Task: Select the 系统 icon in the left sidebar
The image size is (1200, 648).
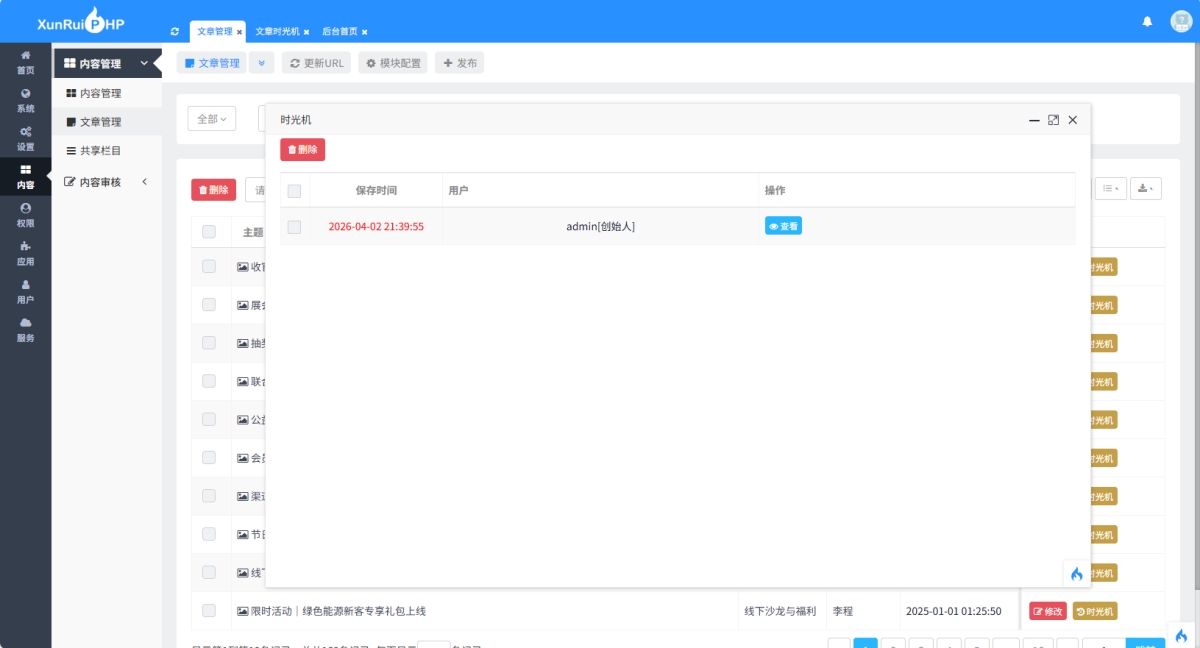Action: pyautogui.click(x=25, y=100)
